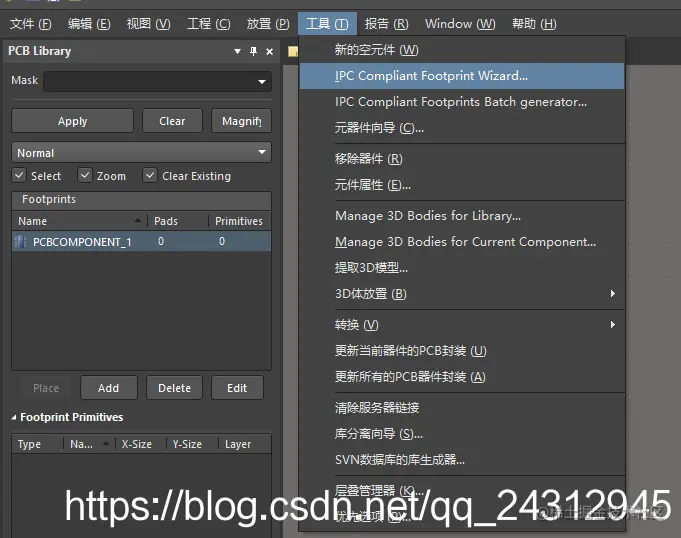Image resolution: width=681 pixels, height=538 pixels.
Task: Click the Delete footprint button
Action: point(174,388)
